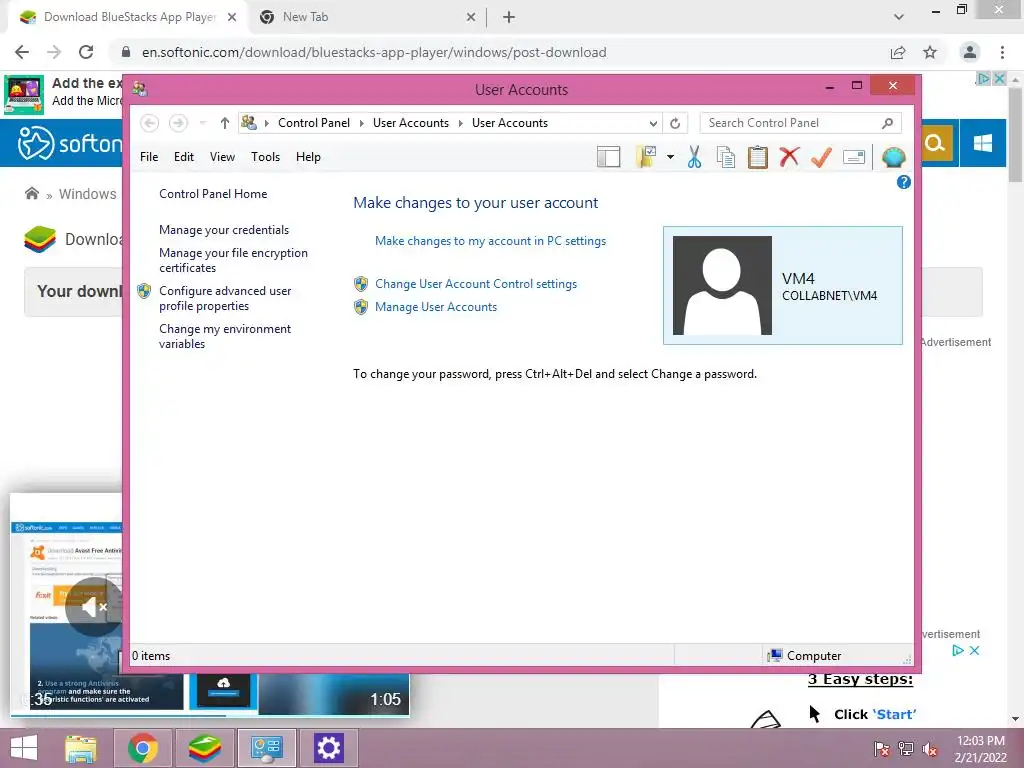Click the recent locations dropdown arrow
Image resolution: width=1024 pixels, height=768 pixels.
(x=202, y=123)
